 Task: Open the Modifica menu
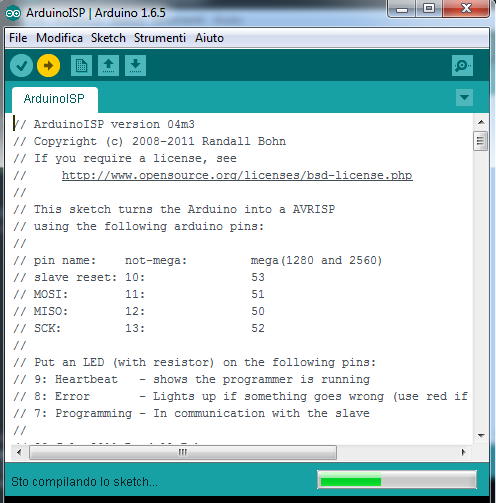(59, 38)
